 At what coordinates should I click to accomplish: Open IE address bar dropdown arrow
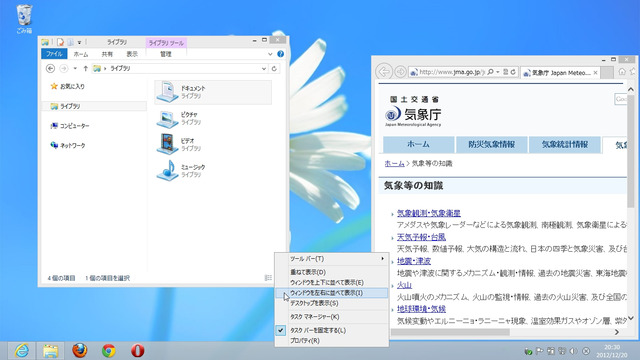point(498,72)
